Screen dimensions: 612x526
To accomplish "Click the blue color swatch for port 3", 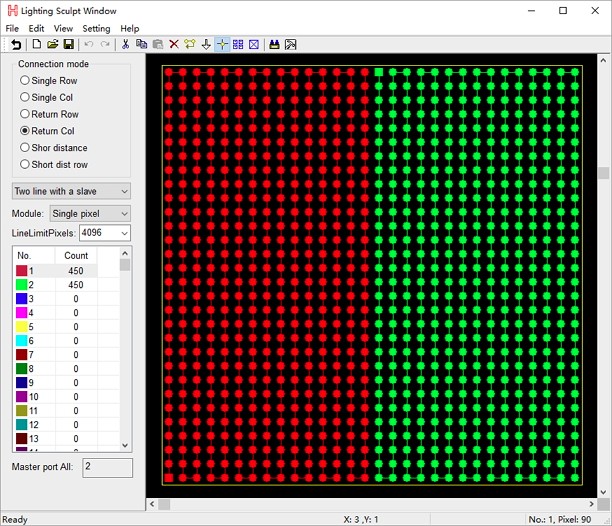I will tap(21, 299).
